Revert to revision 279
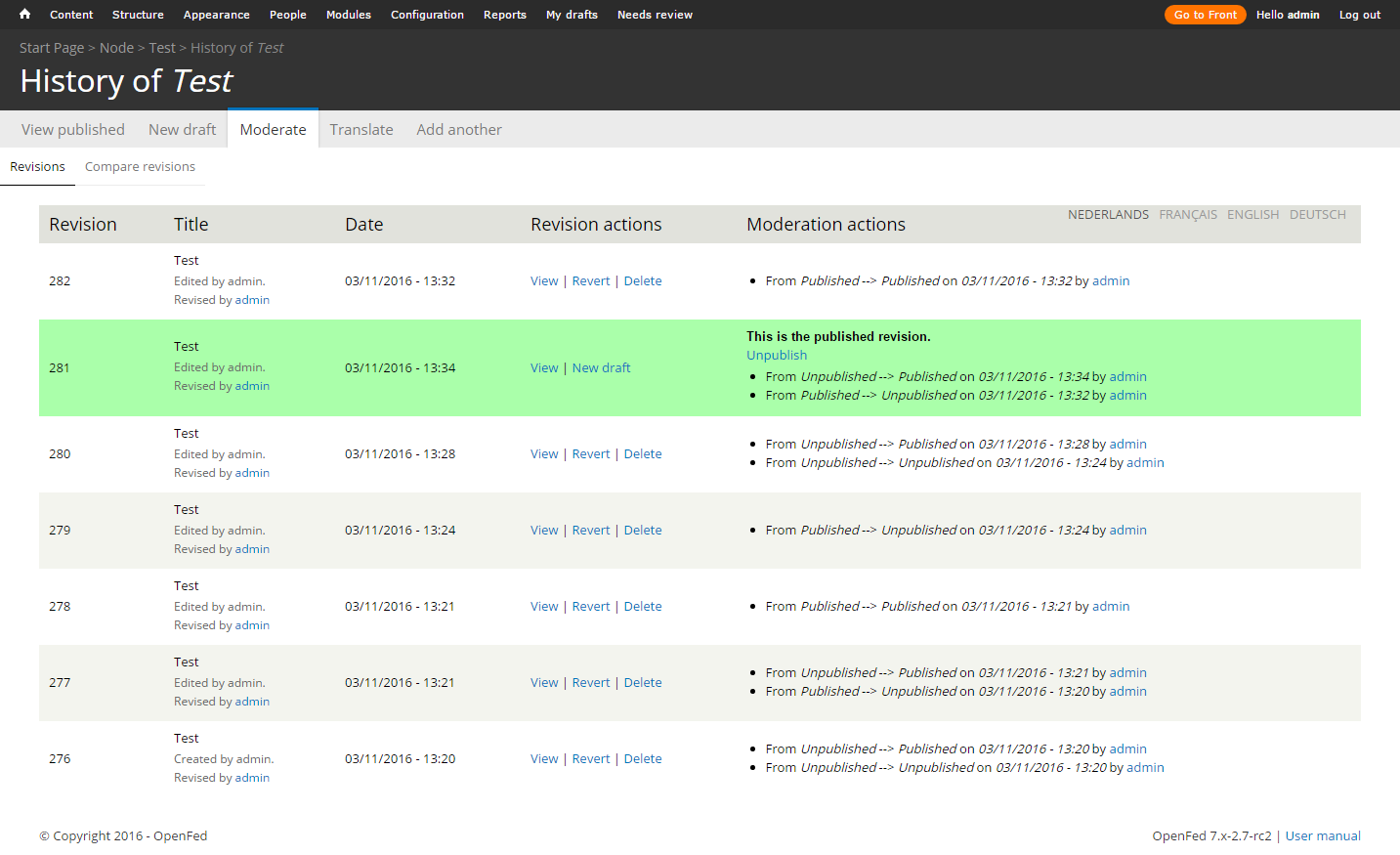1400x855 pixels. coord(591,531)
